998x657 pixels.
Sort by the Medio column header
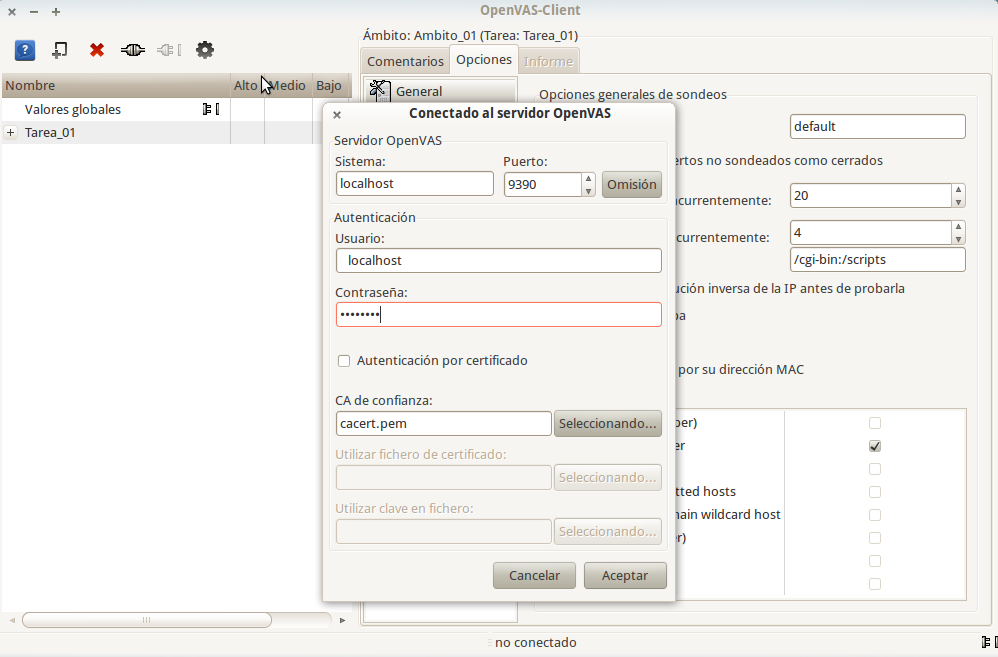(288, 85)
